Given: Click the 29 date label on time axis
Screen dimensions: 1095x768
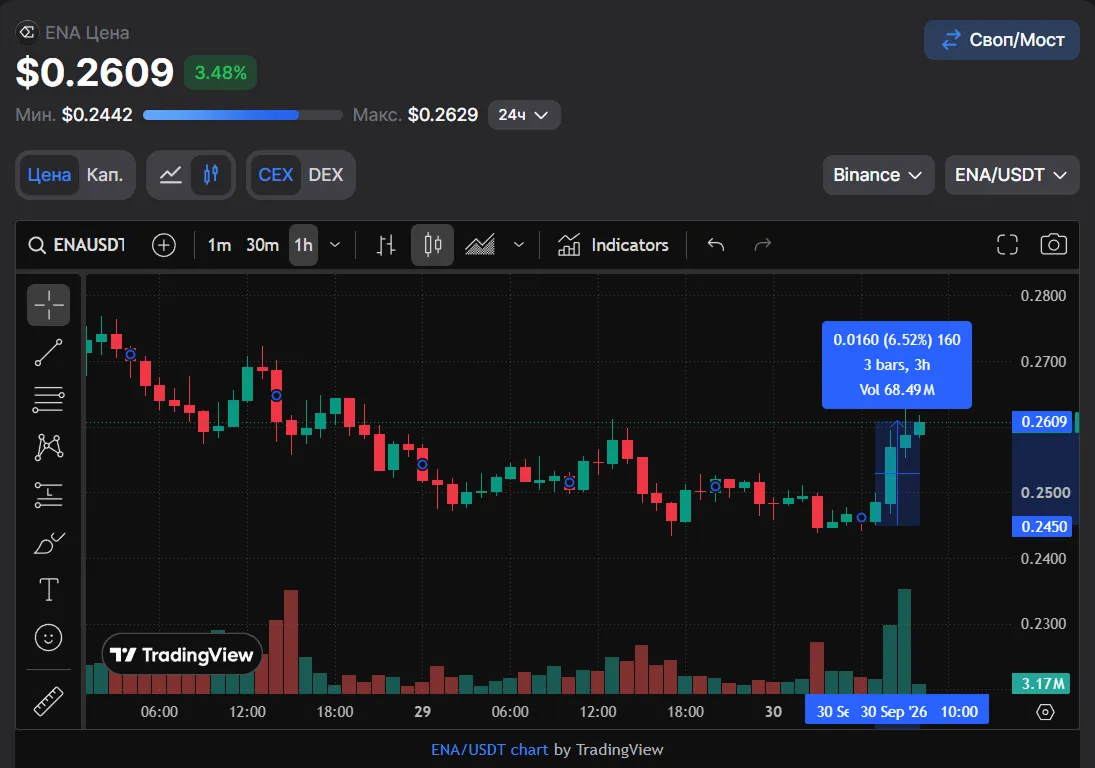Looking at the screenshot, I should tap(422, 712).
